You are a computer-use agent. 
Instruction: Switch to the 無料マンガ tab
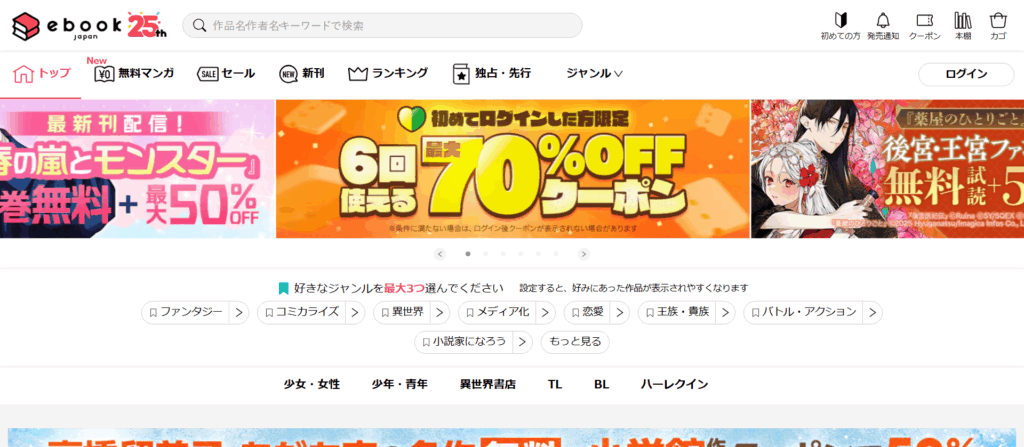(x=134, y=73)
